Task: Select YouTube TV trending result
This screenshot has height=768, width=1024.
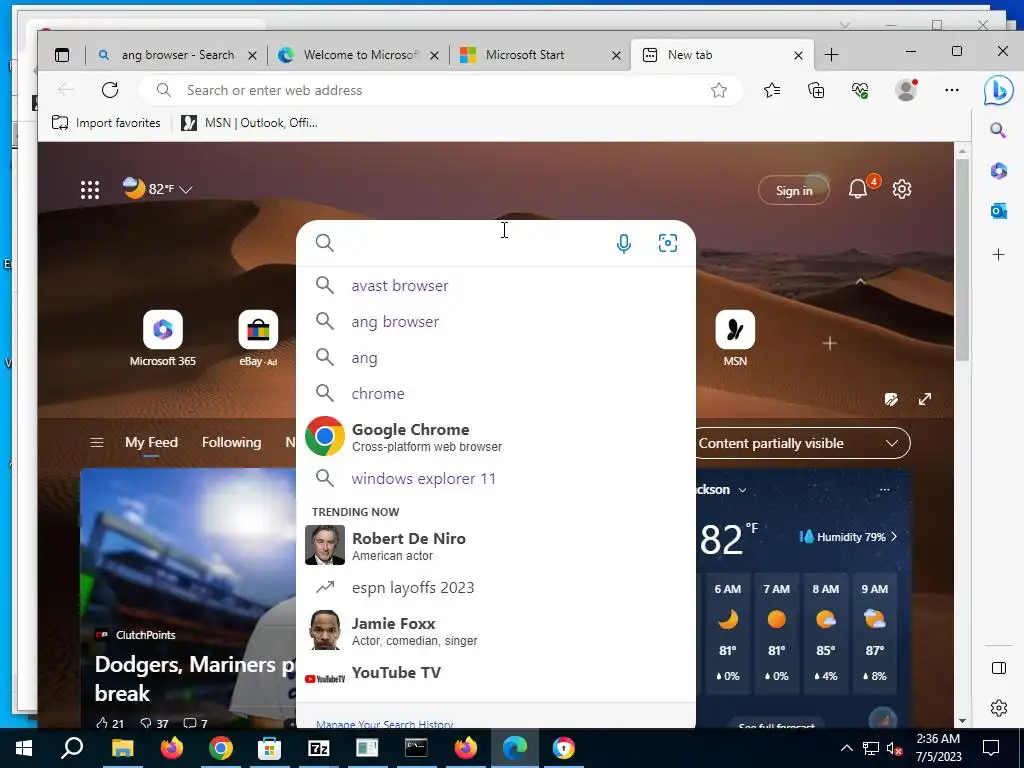Action: click(x=496, y=673)
